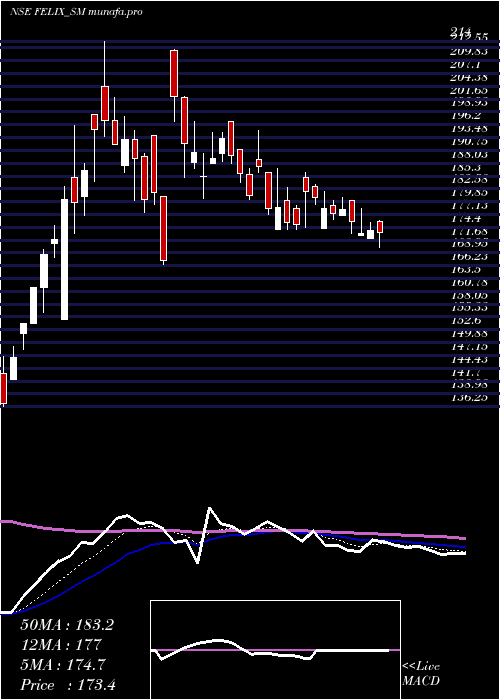
Task: Click the 179.85 price axis label
Action: point(468,193)
